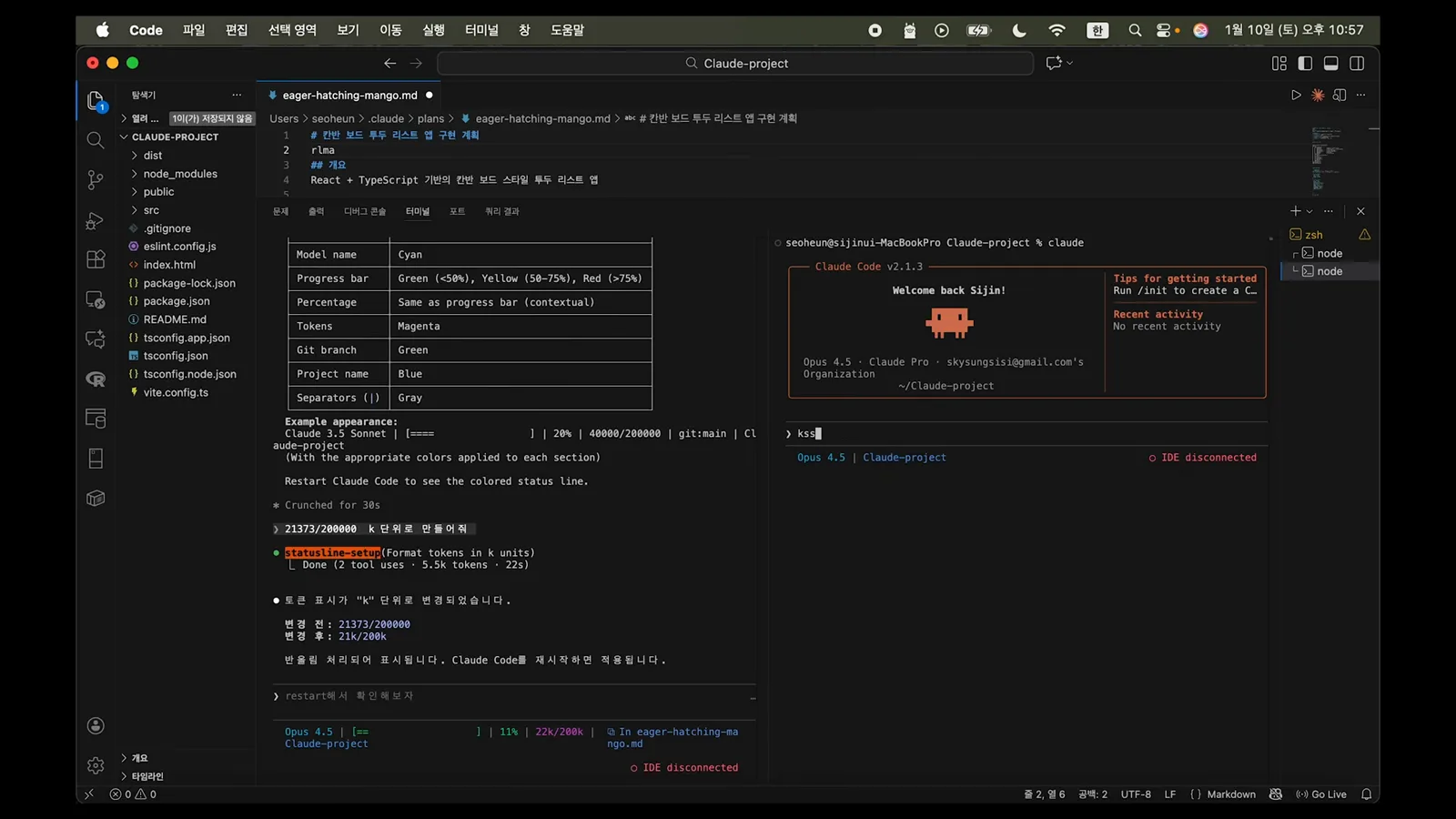
Task: Open the Accounts icon in activity bar
Action: click(x=96, y=725)
